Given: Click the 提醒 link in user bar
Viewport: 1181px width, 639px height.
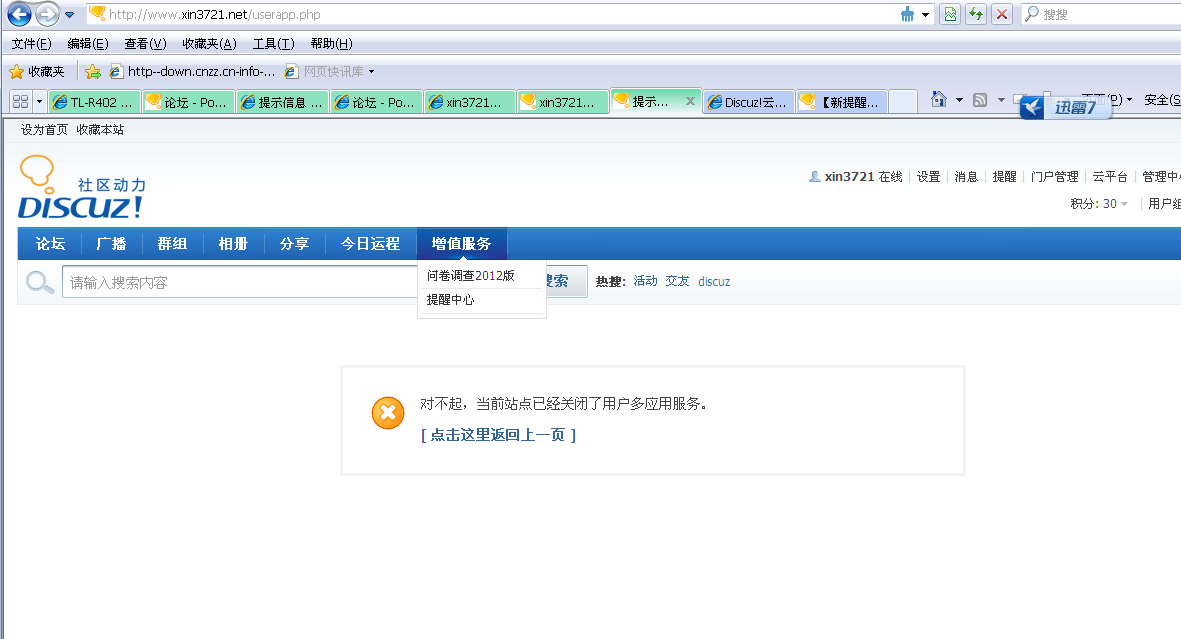Looking at the screenshot, I should coord(1004,176).
